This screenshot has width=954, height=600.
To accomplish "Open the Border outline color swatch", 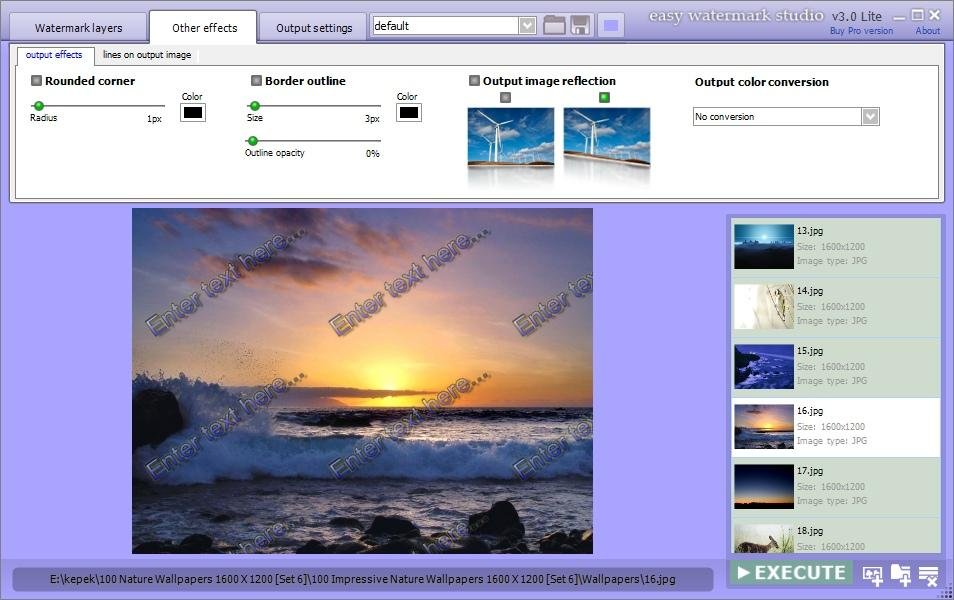I will point(409,113).
